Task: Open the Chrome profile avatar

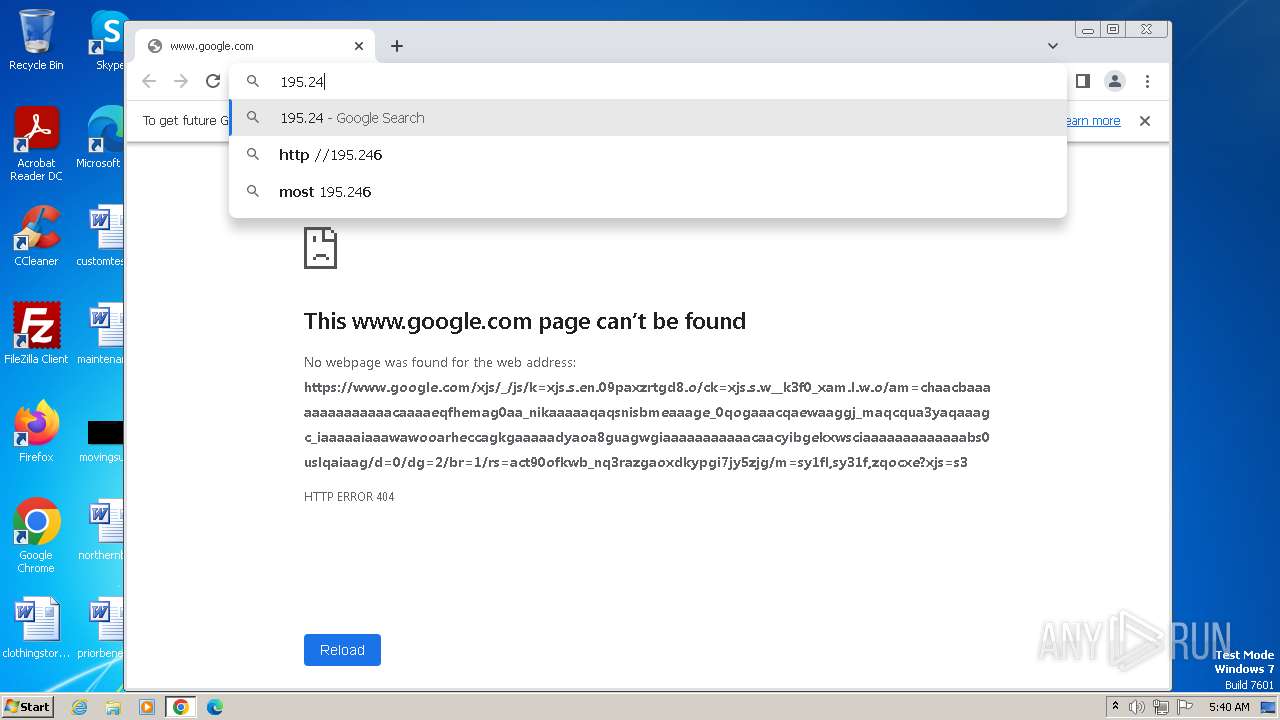Action: (x=1115, y=81)
